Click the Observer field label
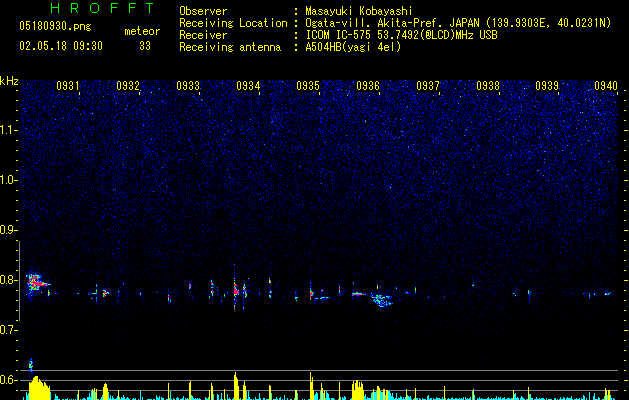 [203, 11]
